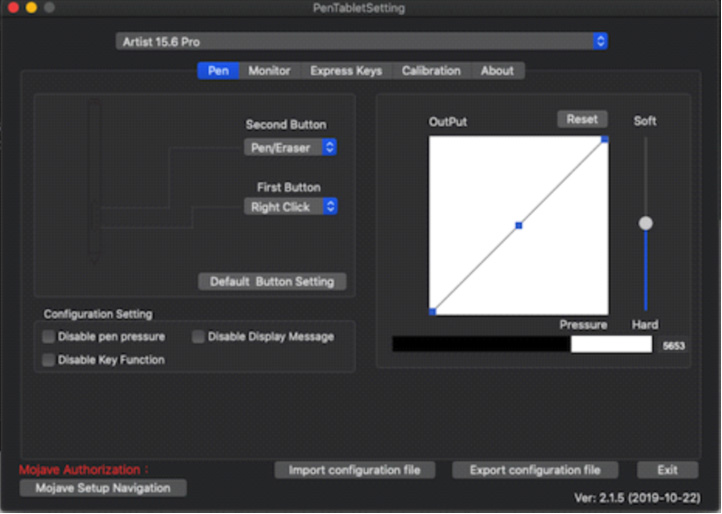Click the pressure value 5653
Screen dimensions: 722x514
(674, 346)
